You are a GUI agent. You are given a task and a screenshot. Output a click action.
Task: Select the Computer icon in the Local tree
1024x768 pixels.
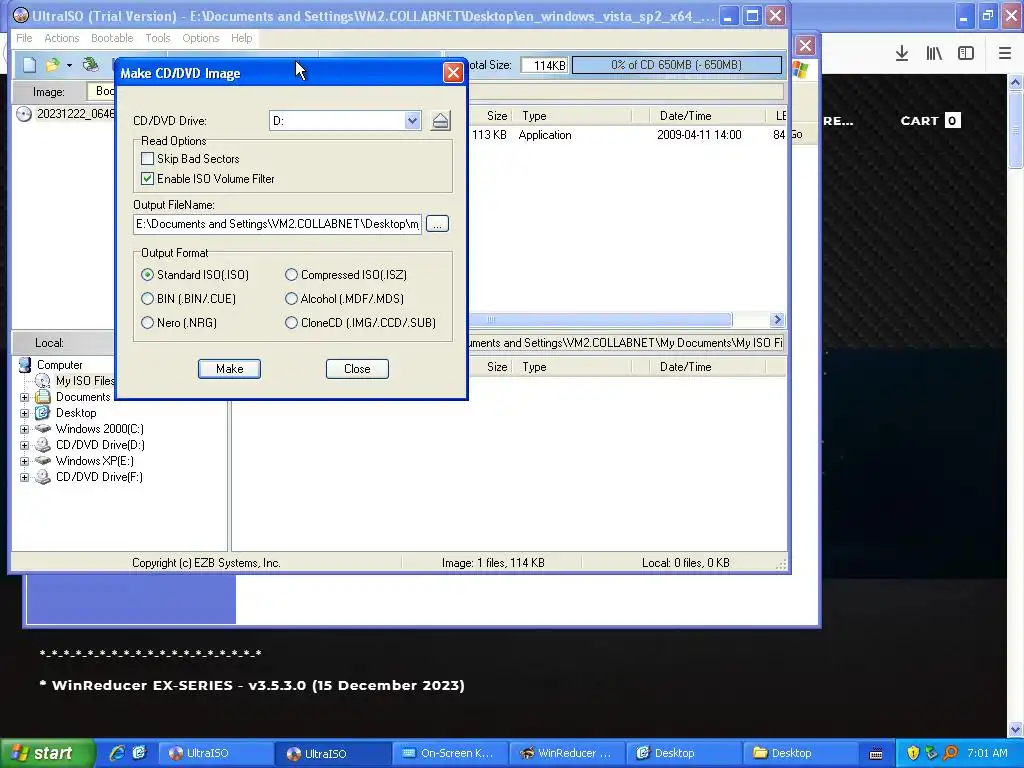(x=25, y=364)
